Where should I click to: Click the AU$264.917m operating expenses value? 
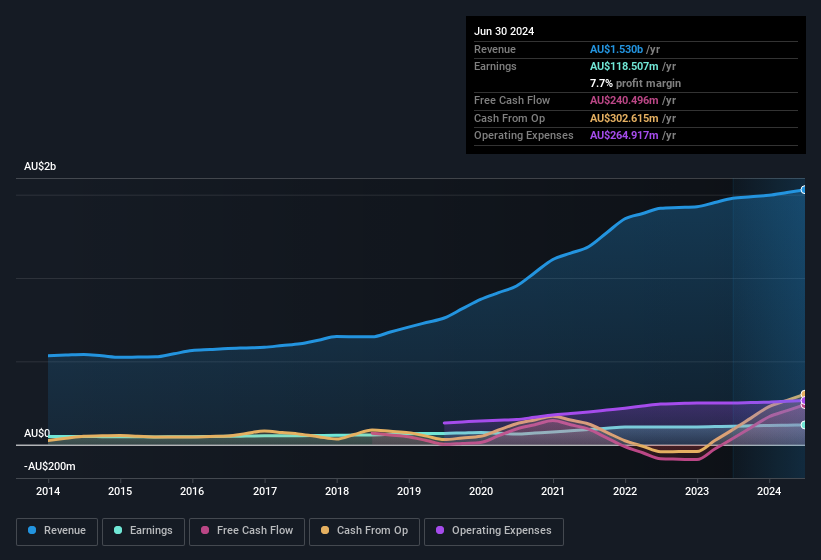point(624,136)
